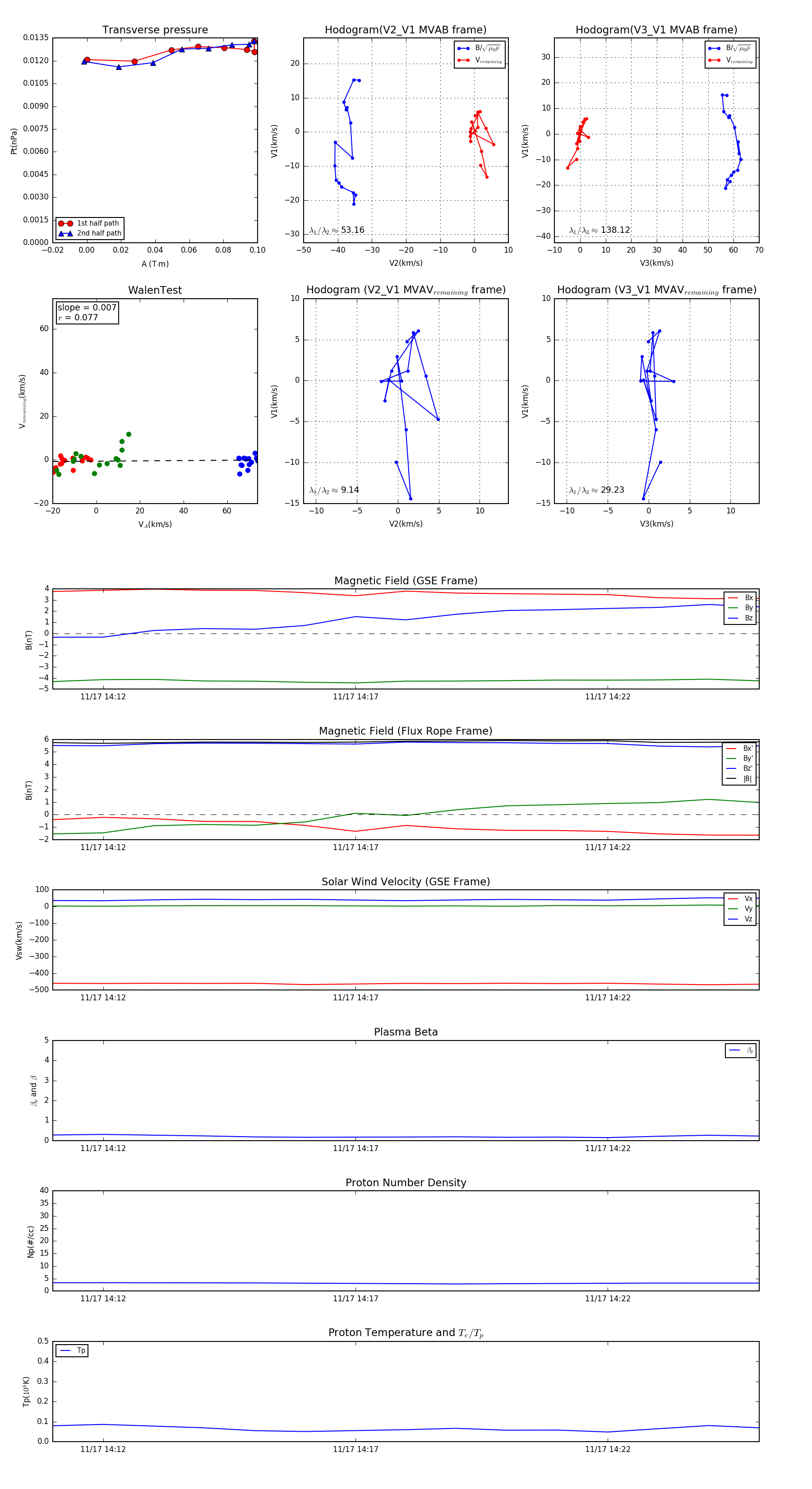Click the Plasma Beta legend box

741,1050
